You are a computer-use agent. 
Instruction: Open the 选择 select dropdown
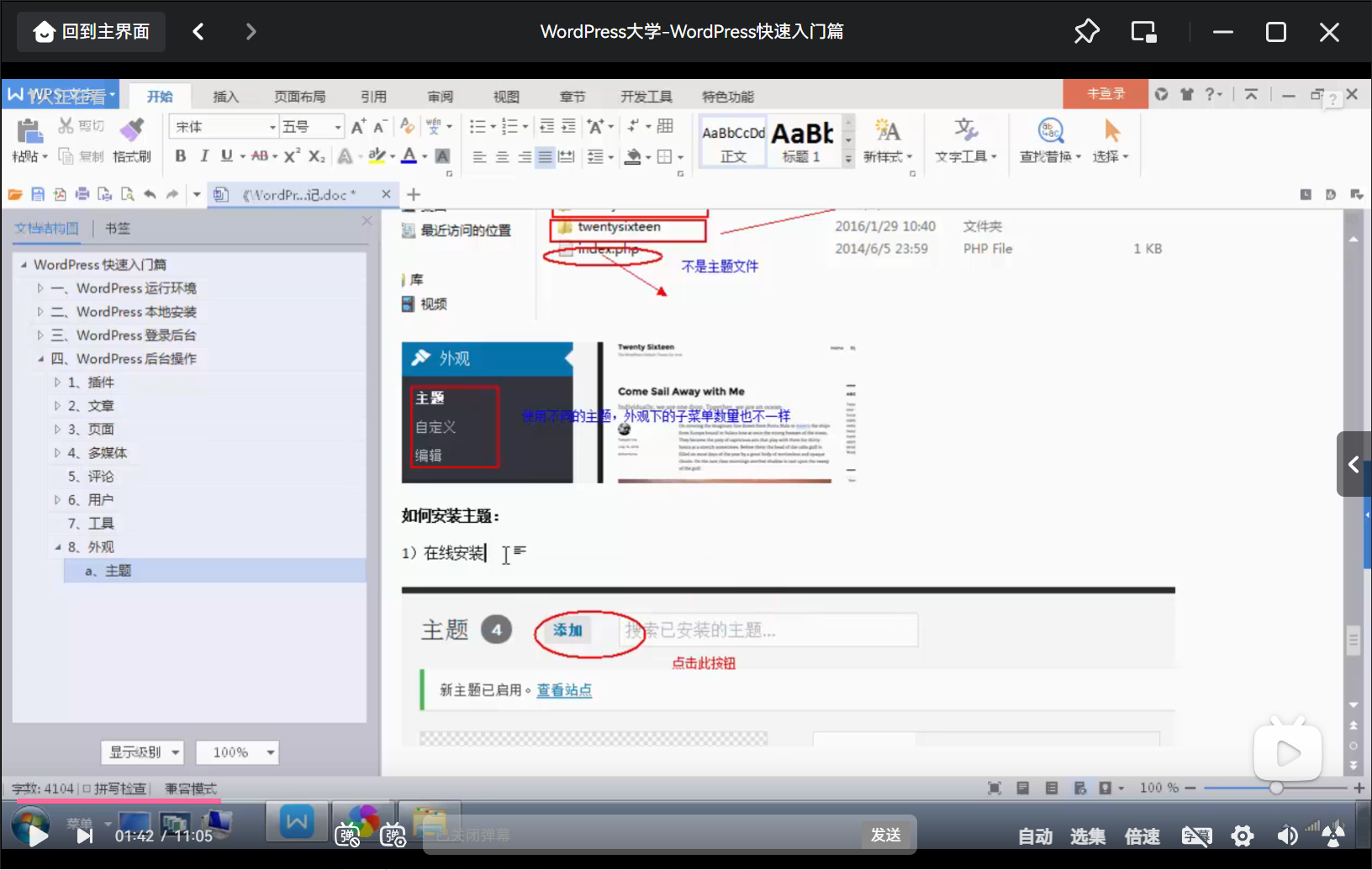[x=1111, y=141]
